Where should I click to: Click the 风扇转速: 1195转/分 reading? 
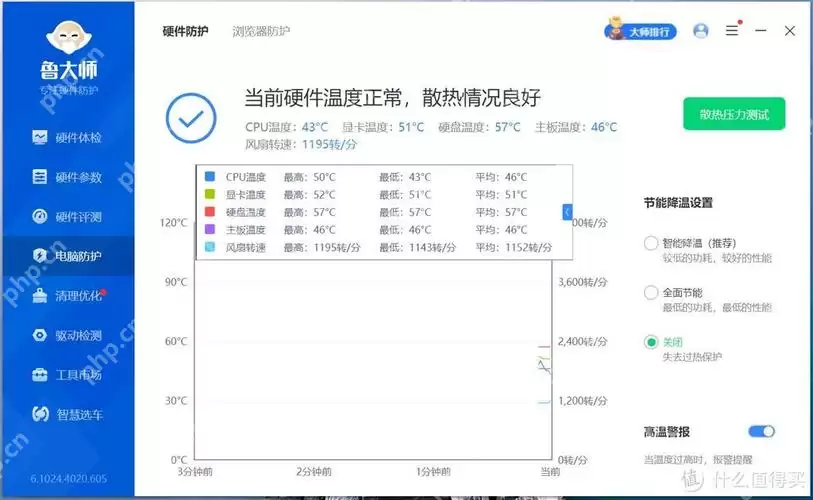click(x=301, y=144)
